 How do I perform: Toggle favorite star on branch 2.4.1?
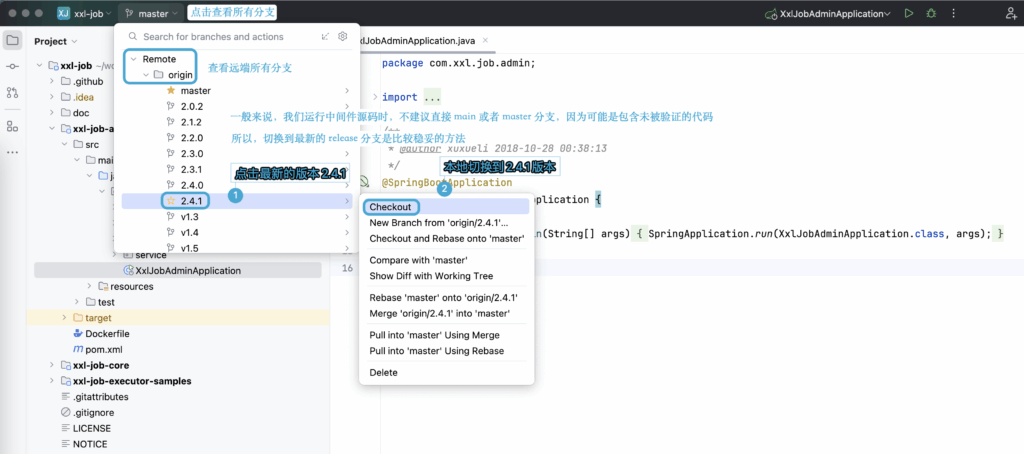[170, 201]
